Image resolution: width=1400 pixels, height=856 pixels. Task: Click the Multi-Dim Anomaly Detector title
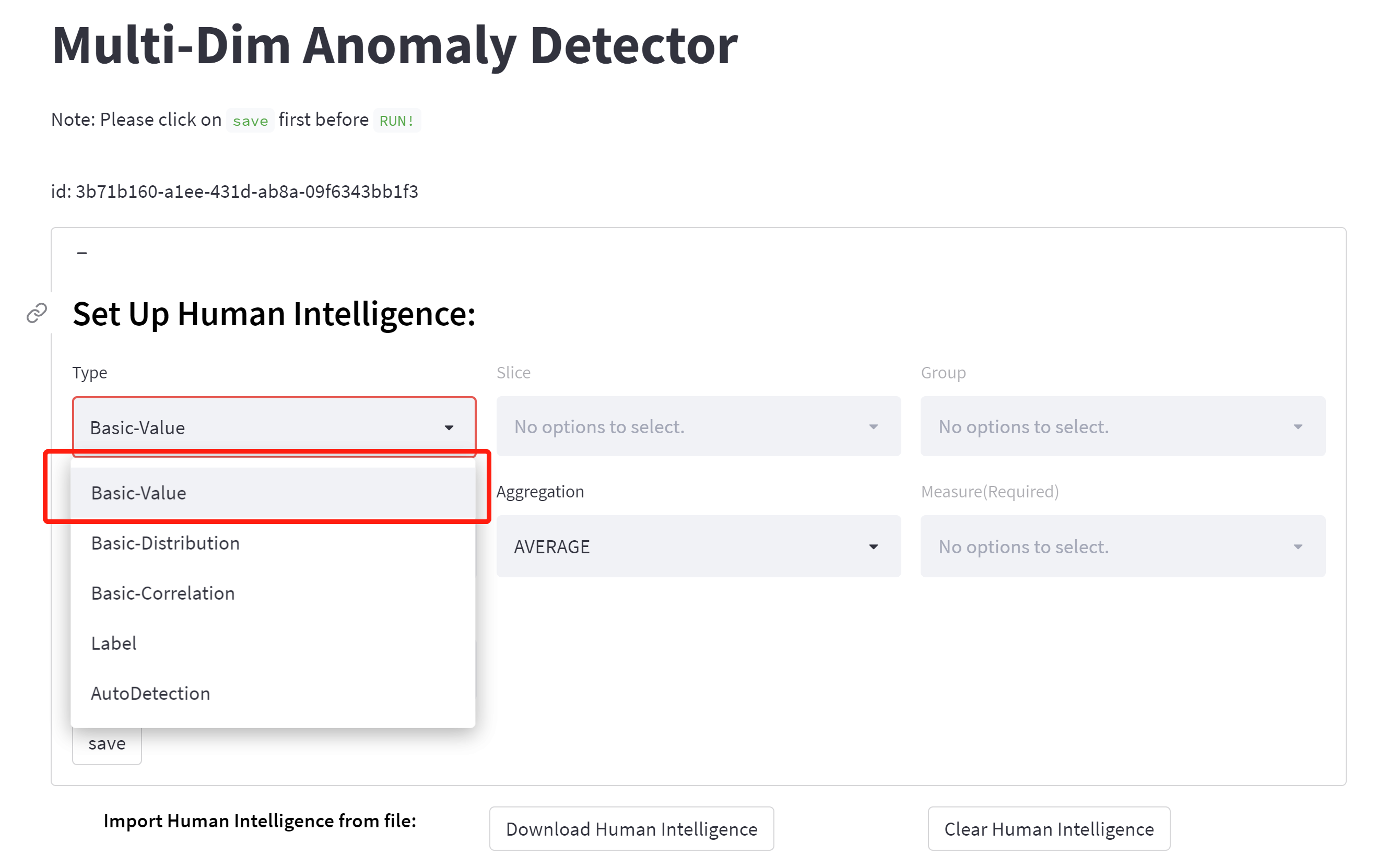pos(395,45)
